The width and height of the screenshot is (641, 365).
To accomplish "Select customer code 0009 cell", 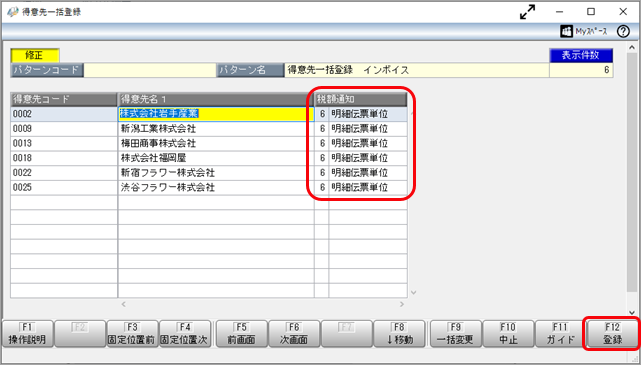I will point(64,129).
